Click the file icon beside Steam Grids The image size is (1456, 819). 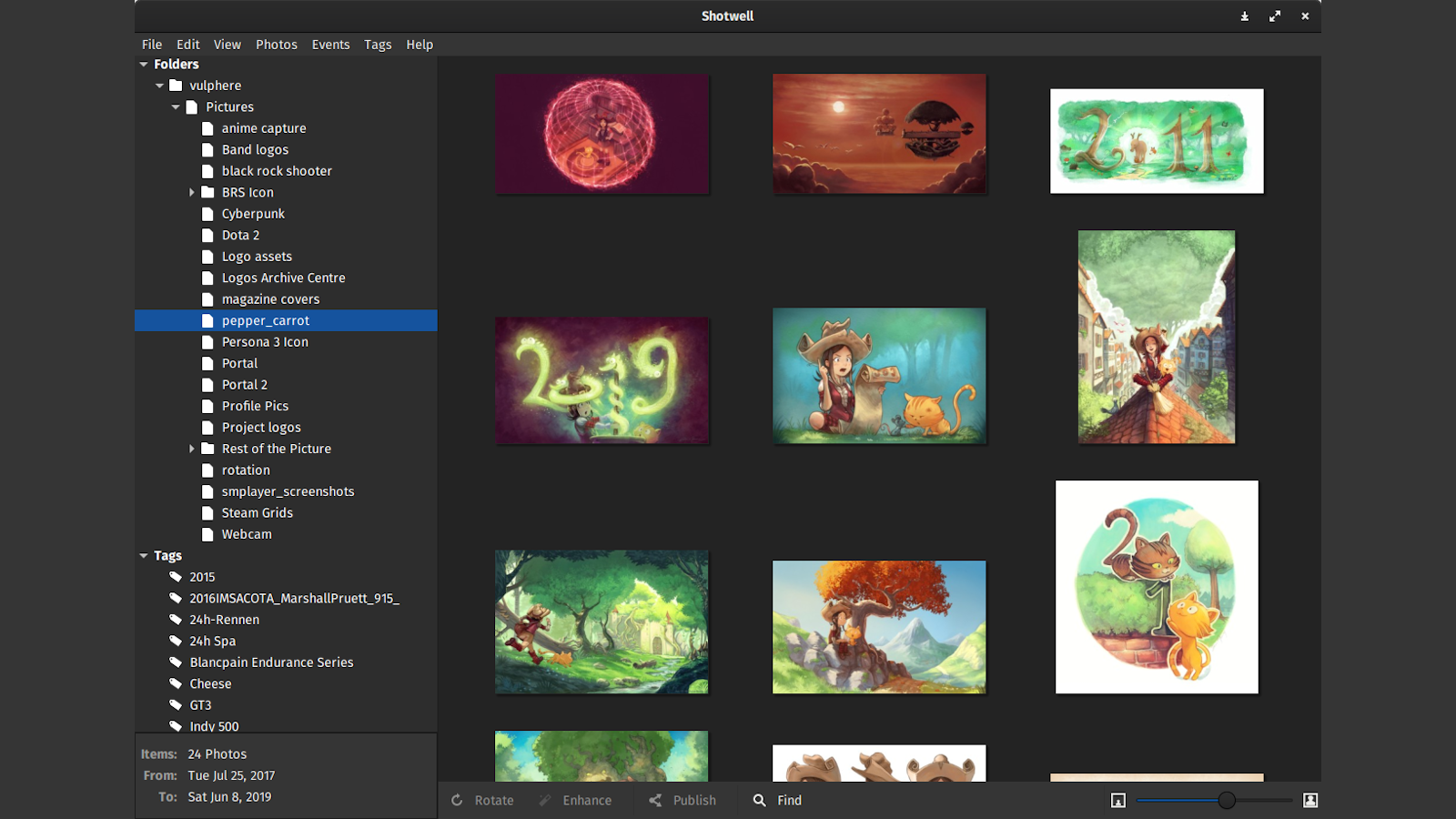[207, 513]
